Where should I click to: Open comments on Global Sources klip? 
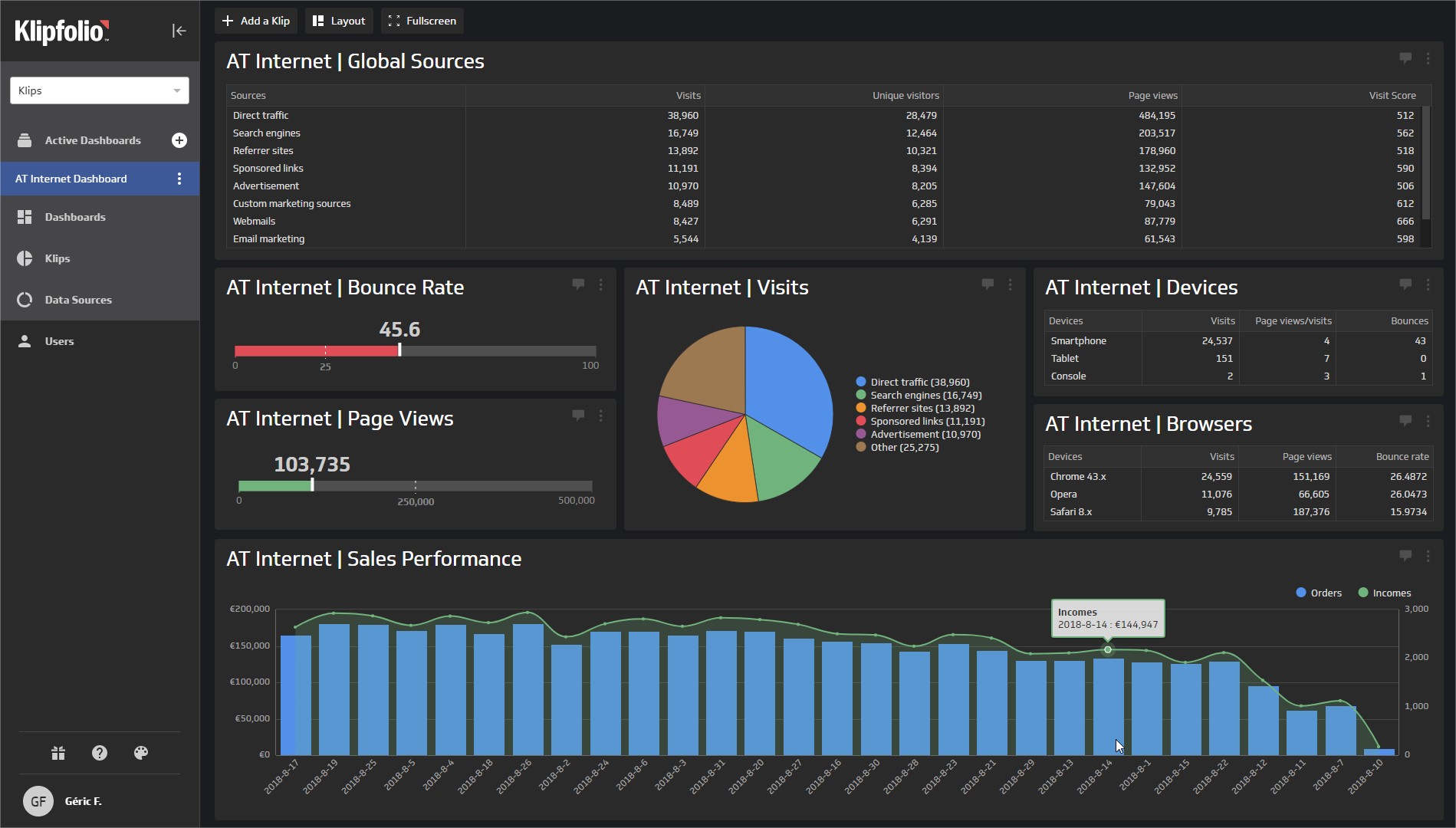point(1405,58)
